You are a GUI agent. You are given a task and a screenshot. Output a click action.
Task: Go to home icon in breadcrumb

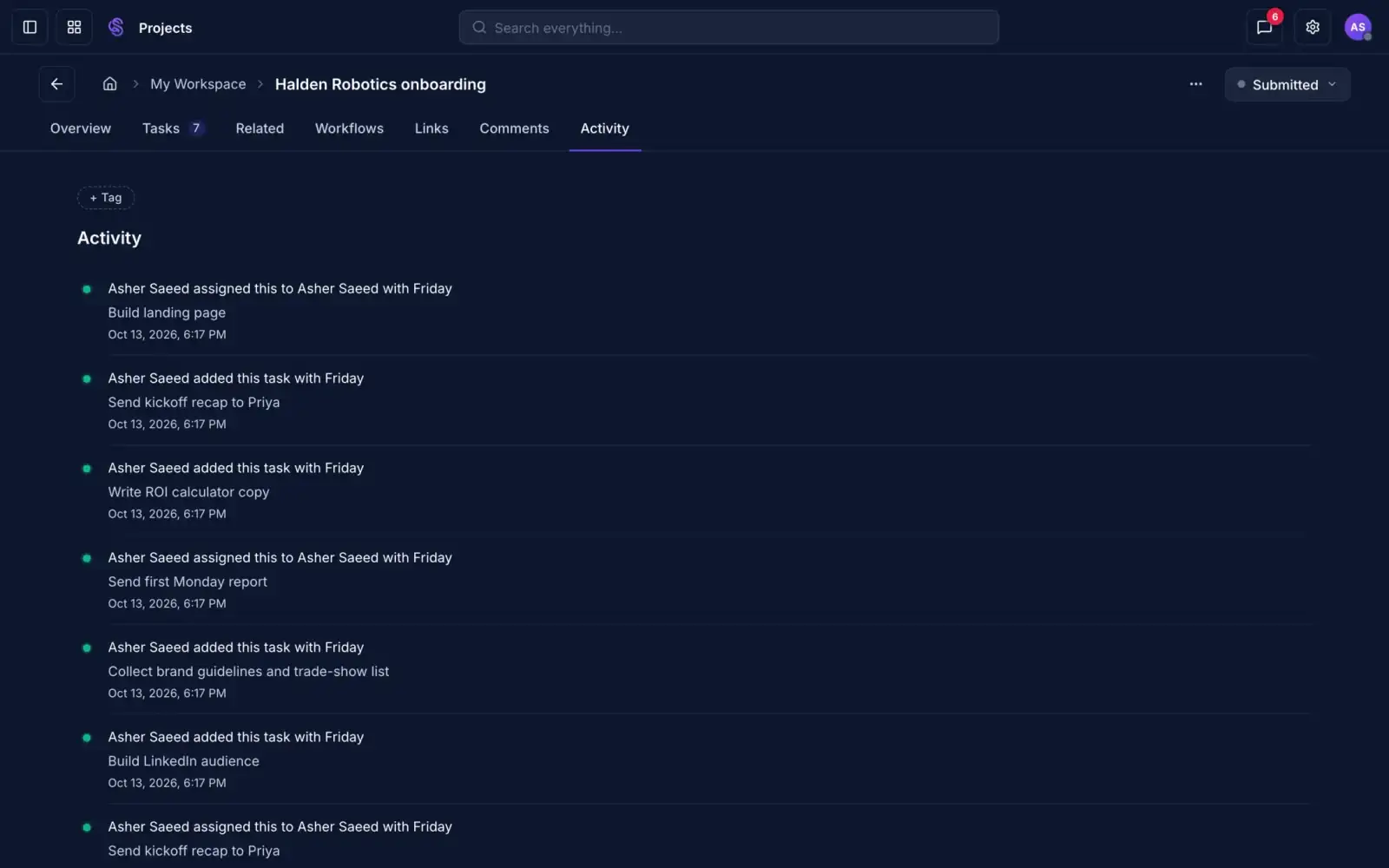(109, 84)
